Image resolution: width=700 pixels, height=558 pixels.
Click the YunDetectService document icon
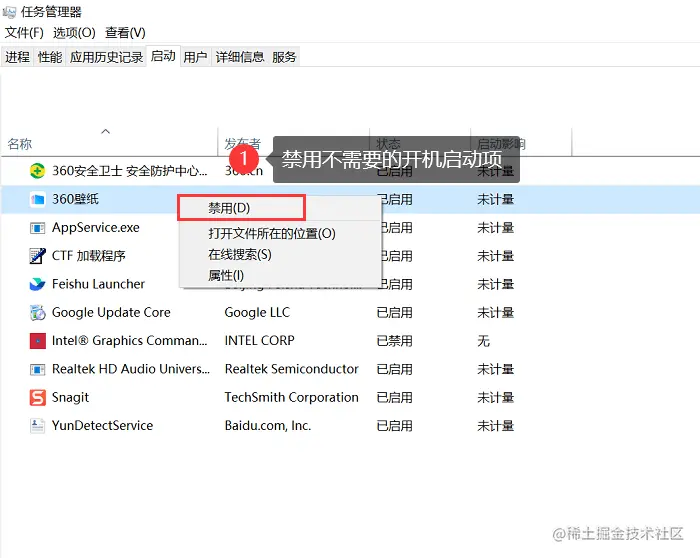[37, 426]
